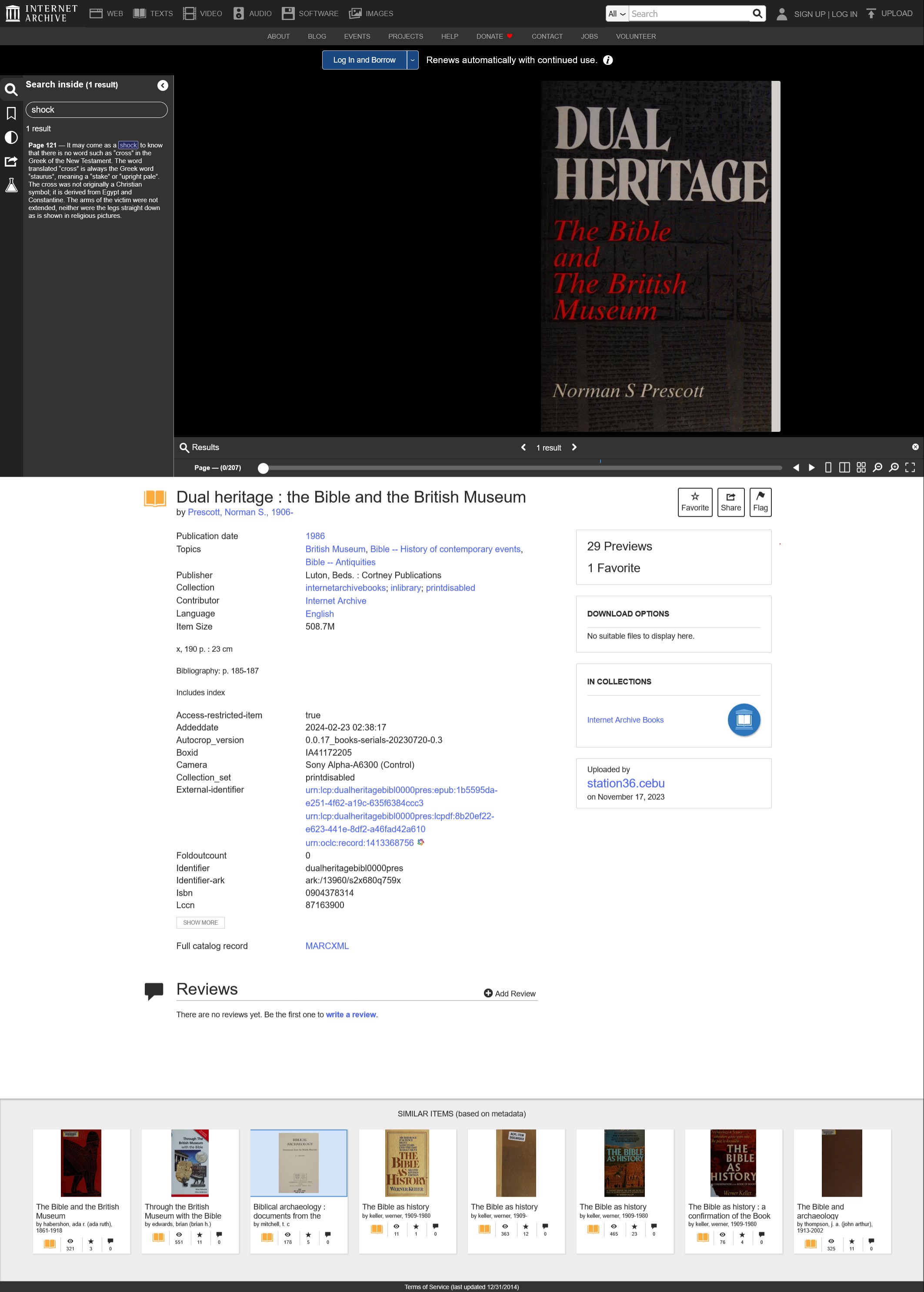Screen dimensions: 924x1292
Task: Open author Prescott, Norman S. link
Action: 240,512
